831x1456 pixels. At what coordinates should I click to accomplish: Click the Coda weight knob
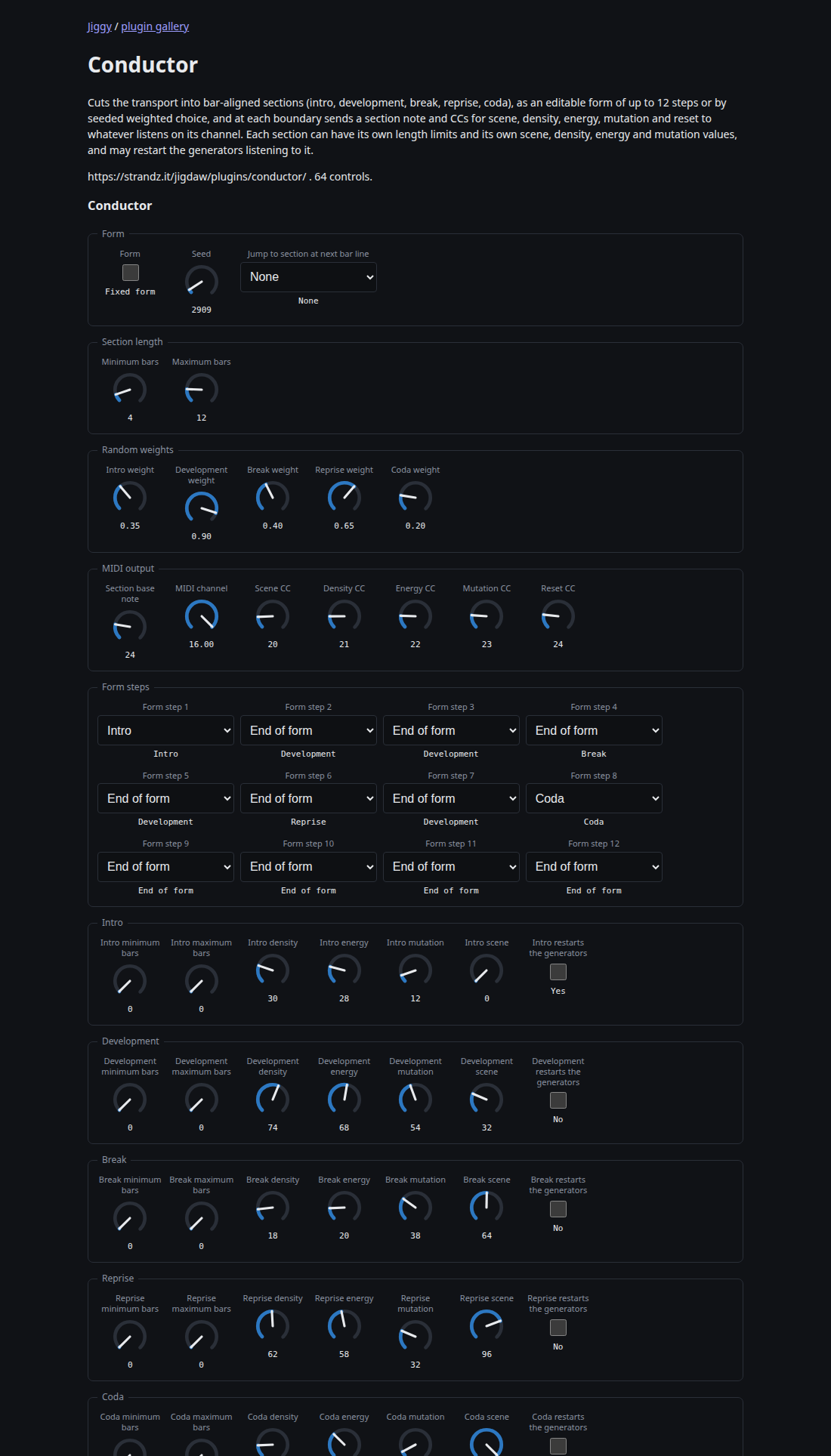tap(415, 498)
